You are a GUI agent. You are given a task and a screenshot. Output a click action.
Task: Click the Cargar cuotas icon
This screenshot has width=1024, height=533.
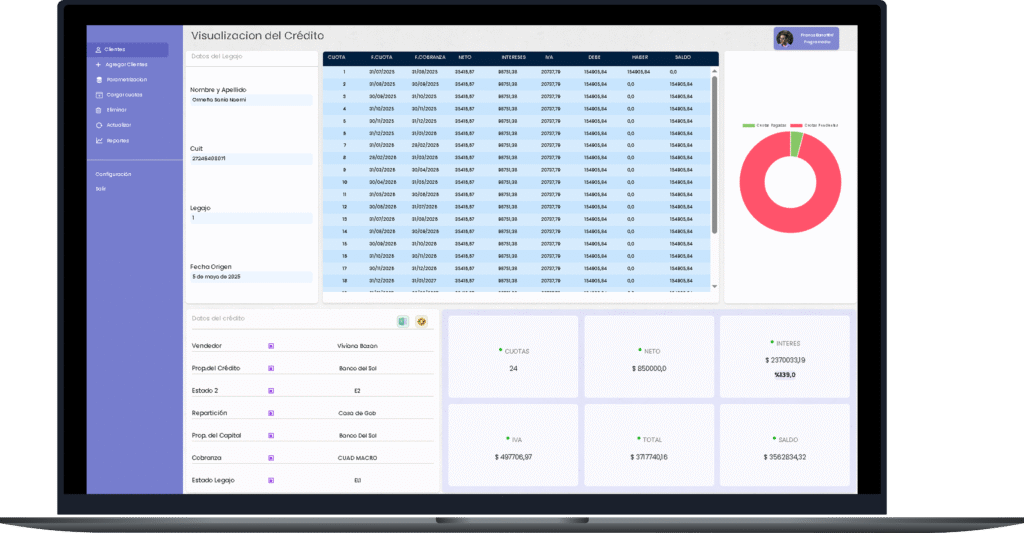(97, 95)
